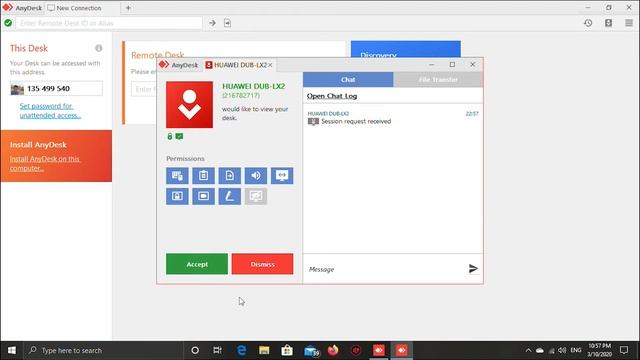The width and height of the screenshot is (640, 360).
Task: Click the This Desk info icon
Action: pyautogui.click(x=99, y=48)
